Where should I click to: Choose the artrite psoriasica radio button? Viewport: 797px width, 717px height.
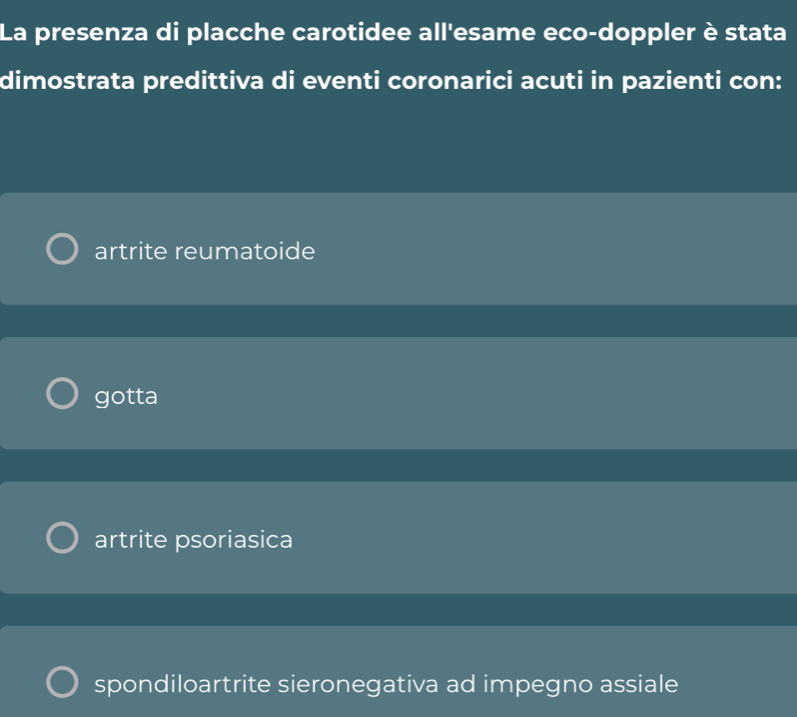coord(61,539)
